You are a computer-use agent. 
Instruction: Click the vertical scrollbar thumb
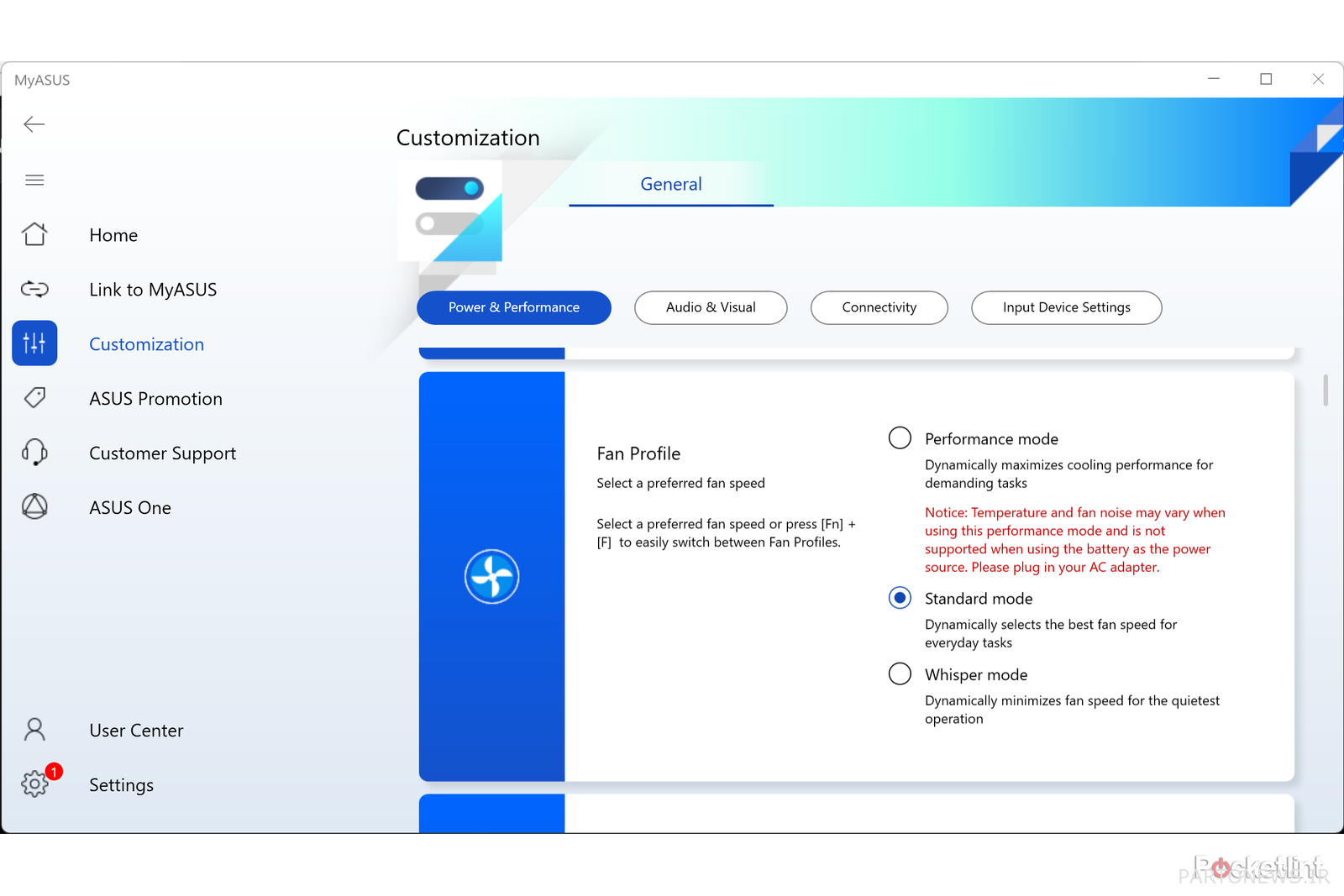pyautogui.click(x=1326, y=390)
